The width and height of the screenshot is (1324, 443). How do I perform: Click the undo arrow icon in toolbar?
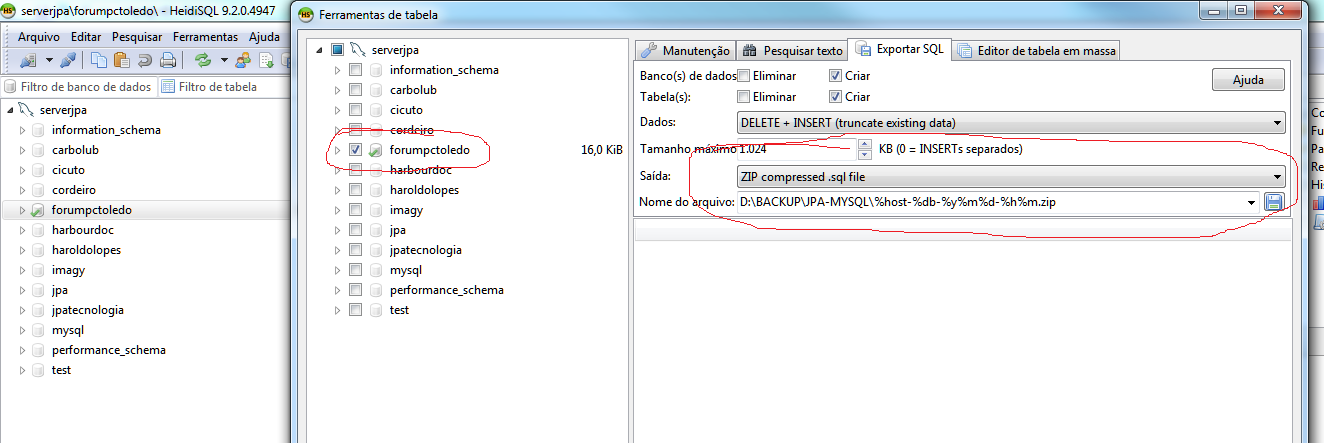[x=144, y=60]
